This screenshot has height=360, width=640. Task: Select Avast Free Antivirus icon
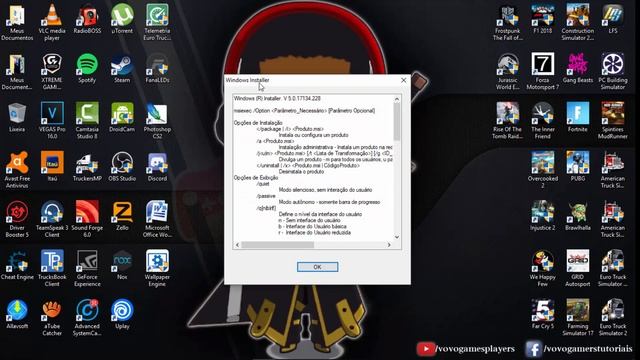pos(17,170)
